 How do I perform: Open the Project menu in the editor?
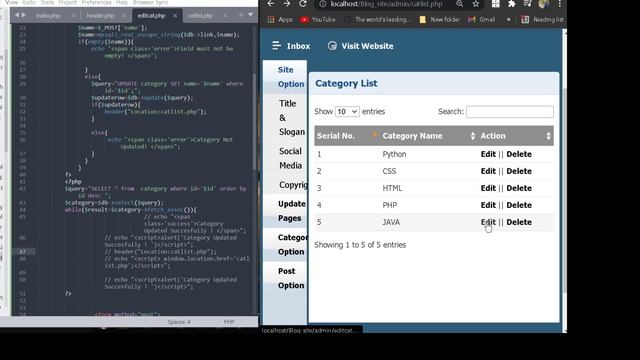(67, 2)
